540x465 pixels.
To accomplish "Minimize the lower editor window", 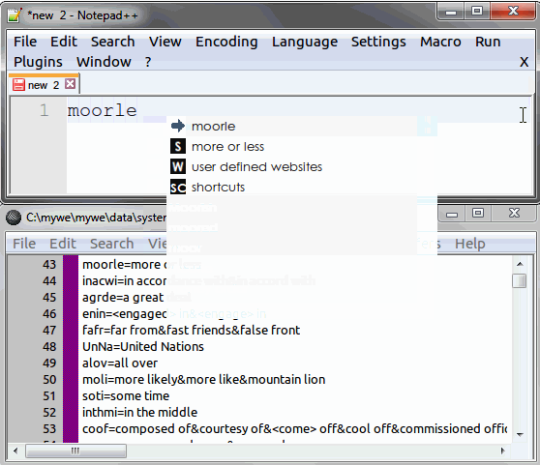I will click(452, 214).
